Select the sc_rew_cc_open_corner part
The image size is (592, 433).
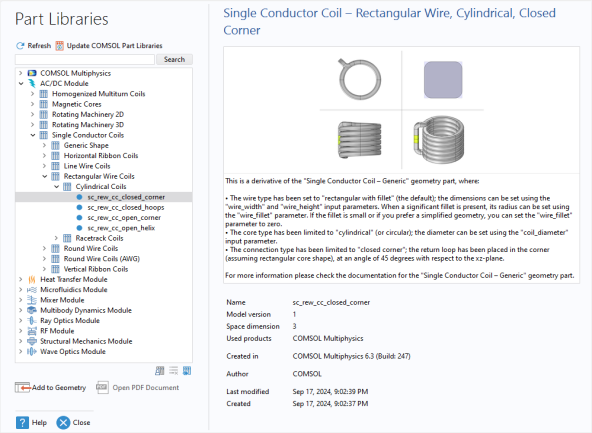tap(124, 217)
